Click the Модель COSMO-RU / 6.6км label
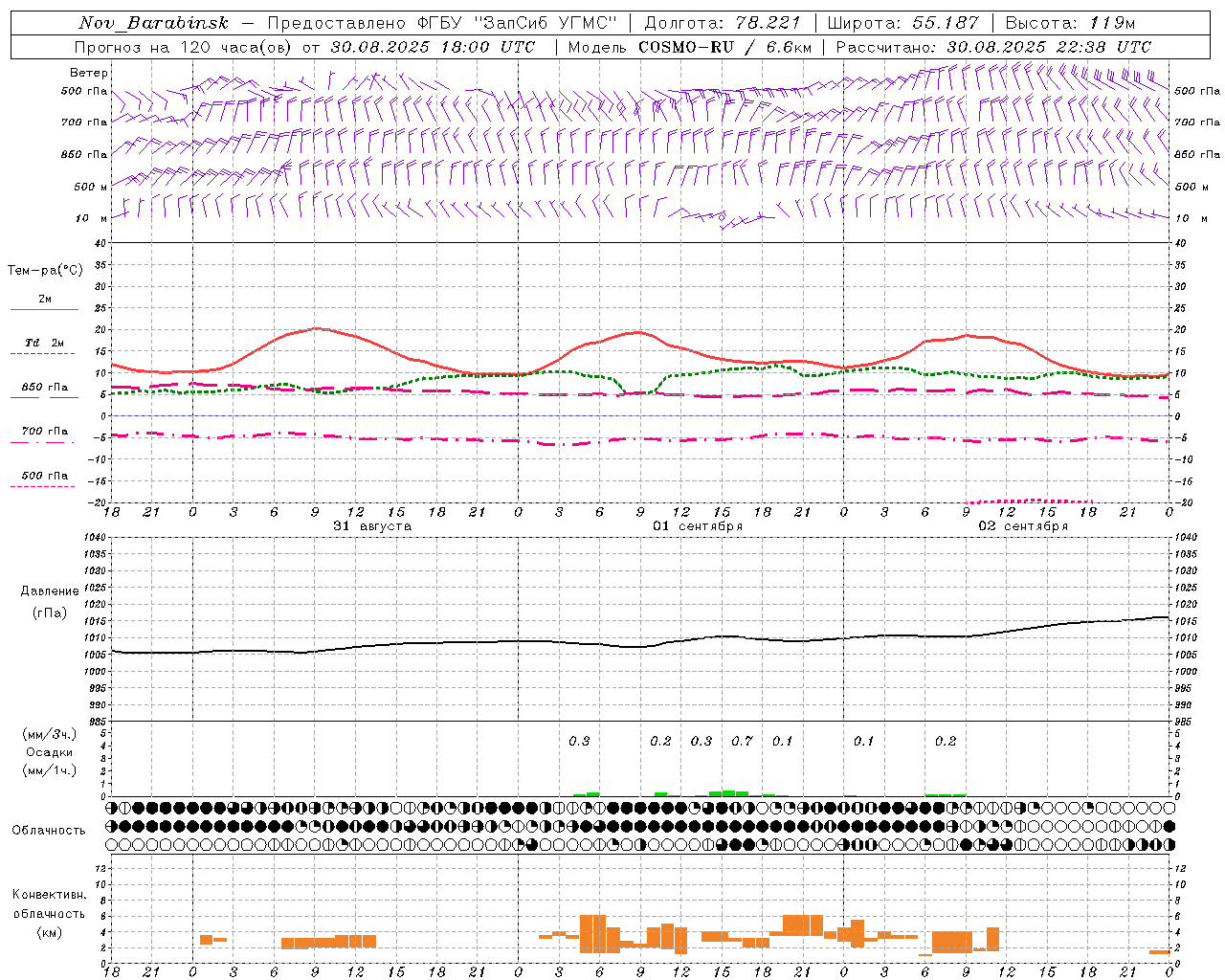 click(690, 47)
